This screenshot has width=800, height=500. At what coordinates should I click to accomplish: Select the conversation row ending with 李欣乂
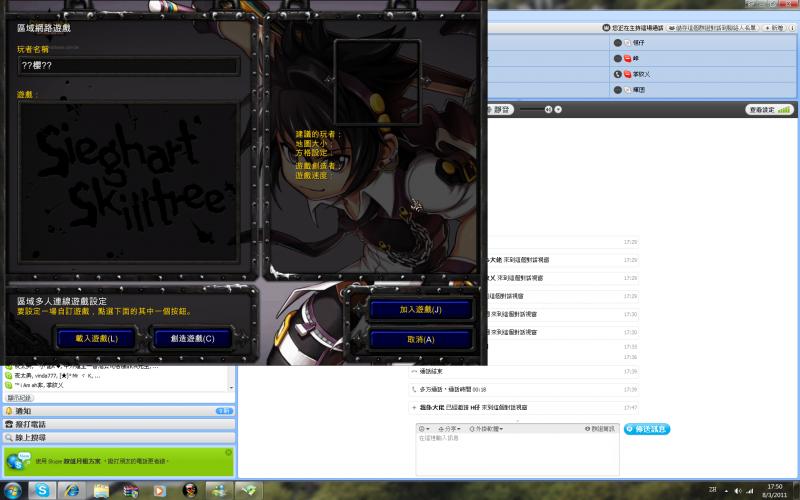click(115, 385)
